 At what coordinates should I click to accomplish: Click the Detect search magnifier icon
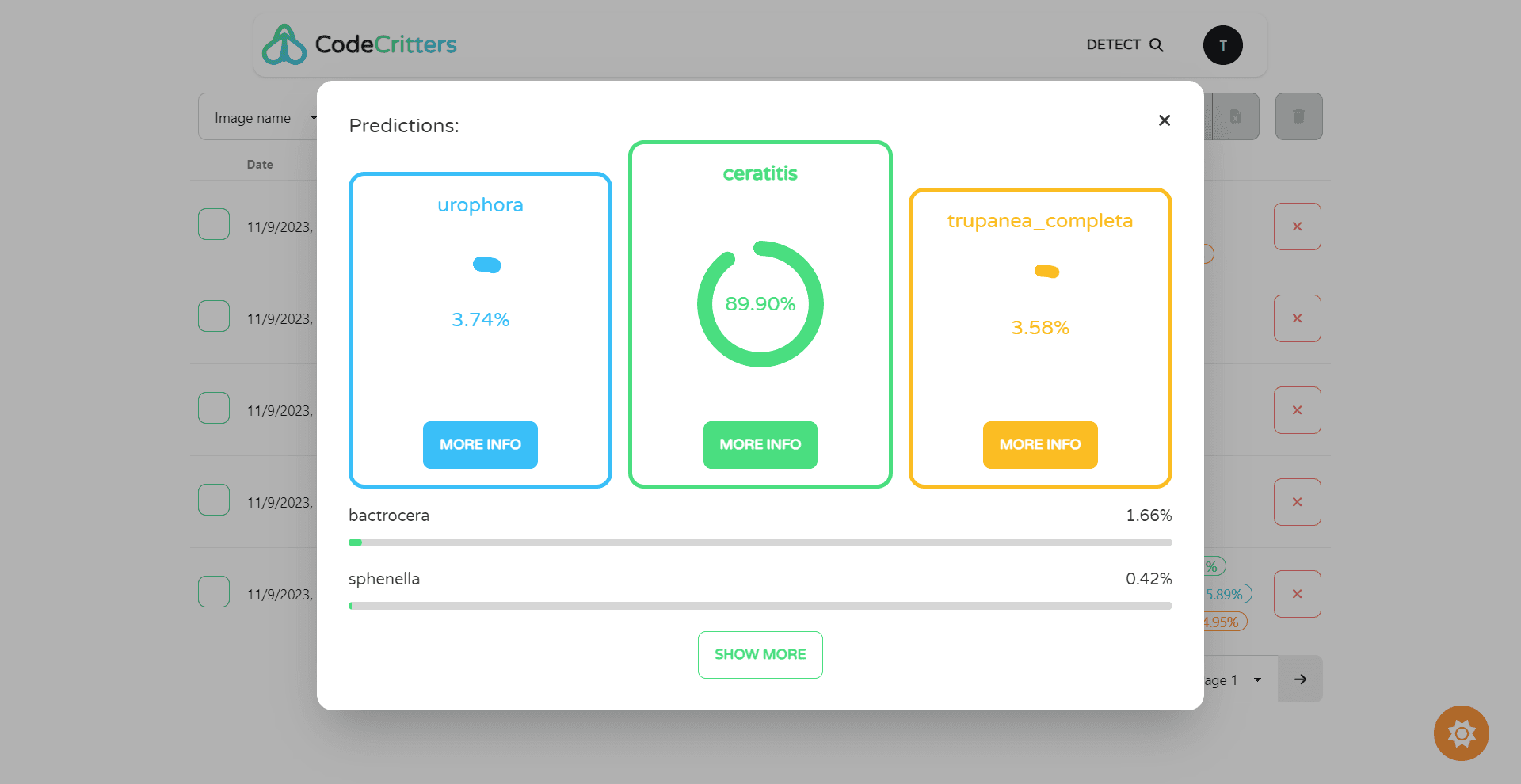coord(1156,45)
